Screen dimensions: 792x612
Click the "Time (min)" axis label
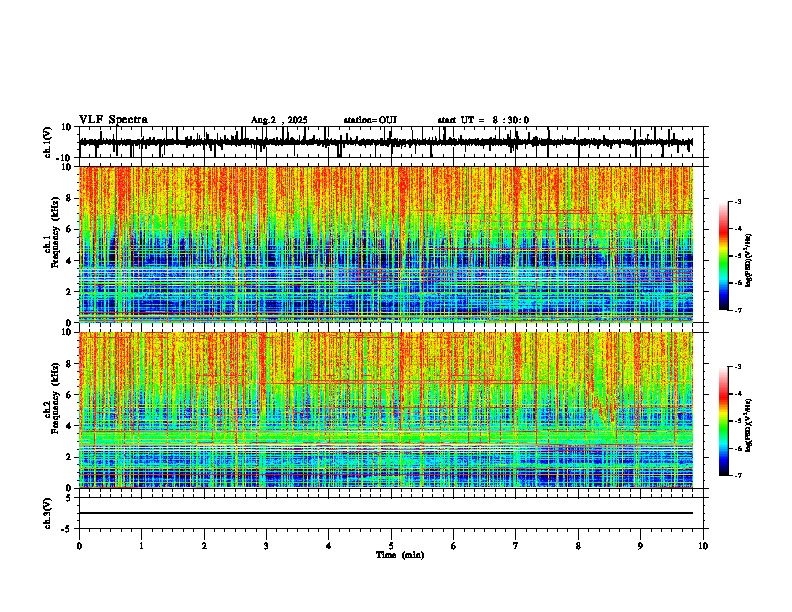pos(400,555)
